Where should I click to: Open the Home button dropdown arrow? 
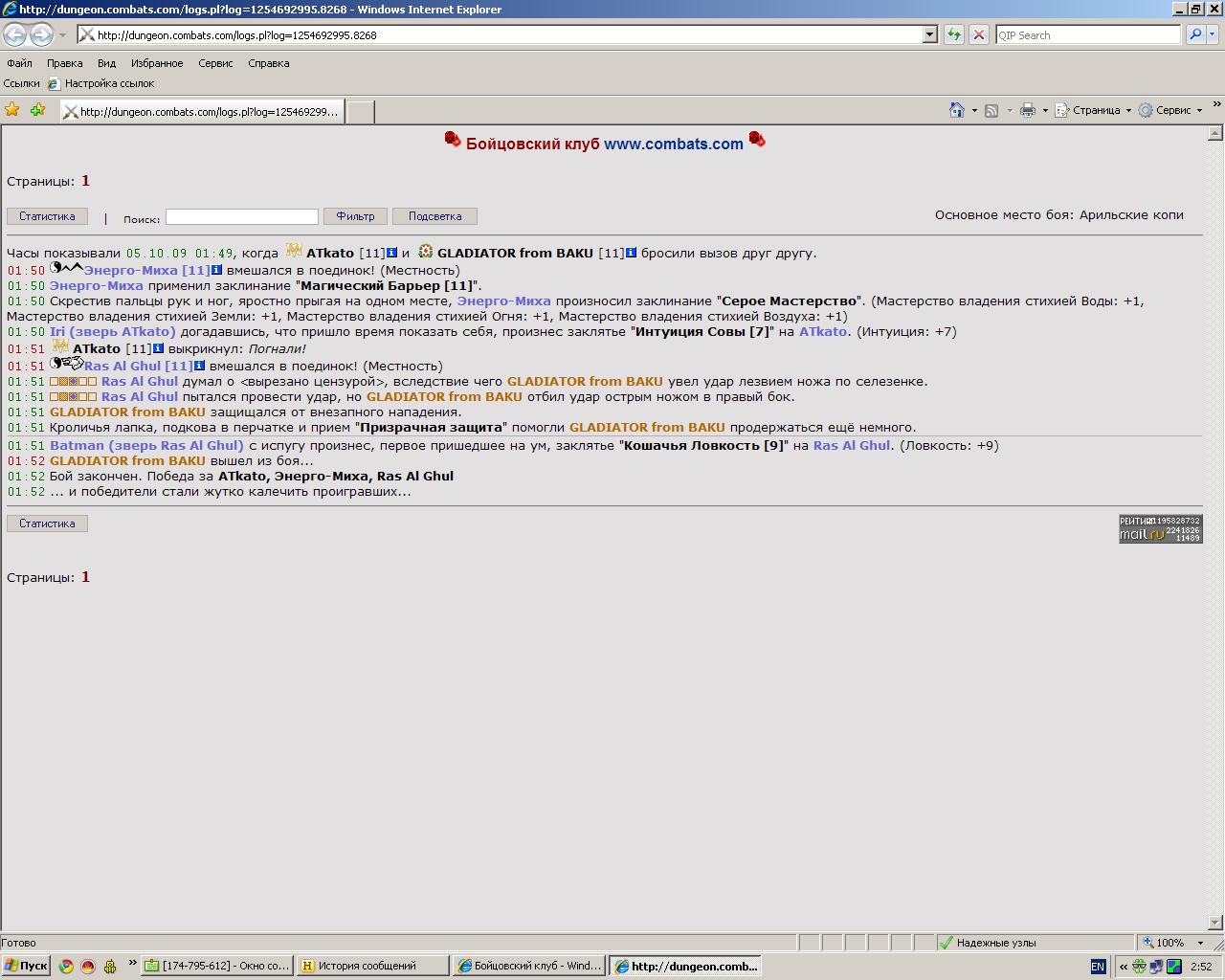pyautogui.click(x=974, y=110)
